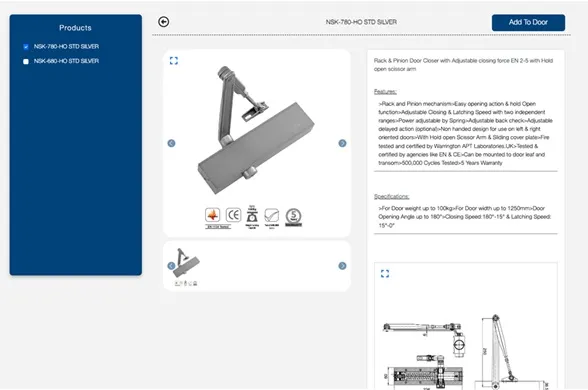Viewport: 588px width, 390px height.
Task: Move thumbnail strip to previous items
Action: pyautogui.click(x=171, y=266)
